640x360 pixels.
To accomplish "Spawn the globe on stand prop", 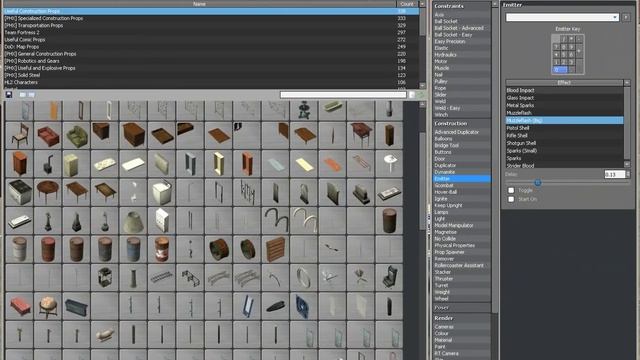I will [x=48, y=306].
